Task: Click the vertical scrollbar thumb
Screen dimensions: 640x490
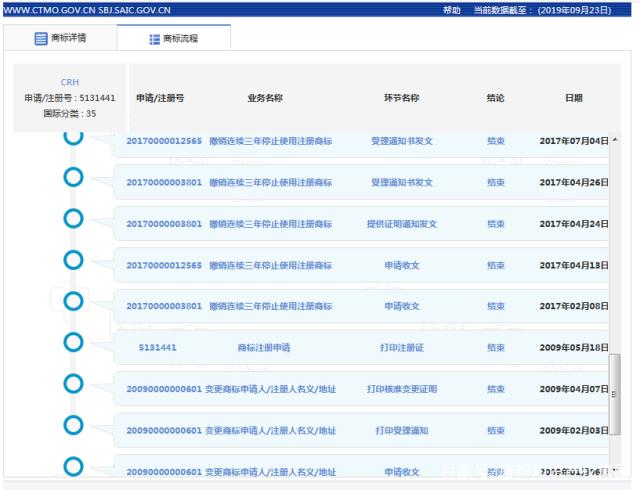Action: pos(615,390)
